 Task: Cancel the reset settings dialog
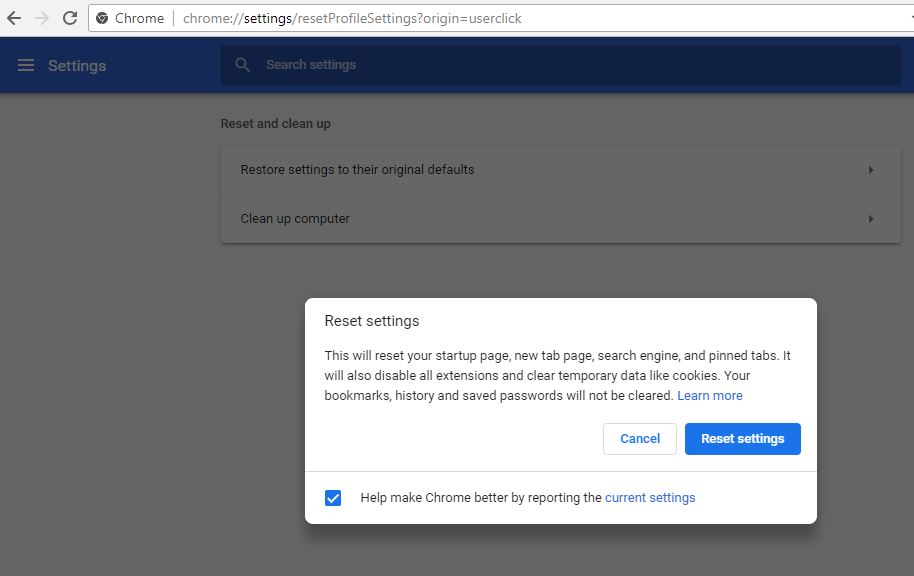(x=639, y=438)
